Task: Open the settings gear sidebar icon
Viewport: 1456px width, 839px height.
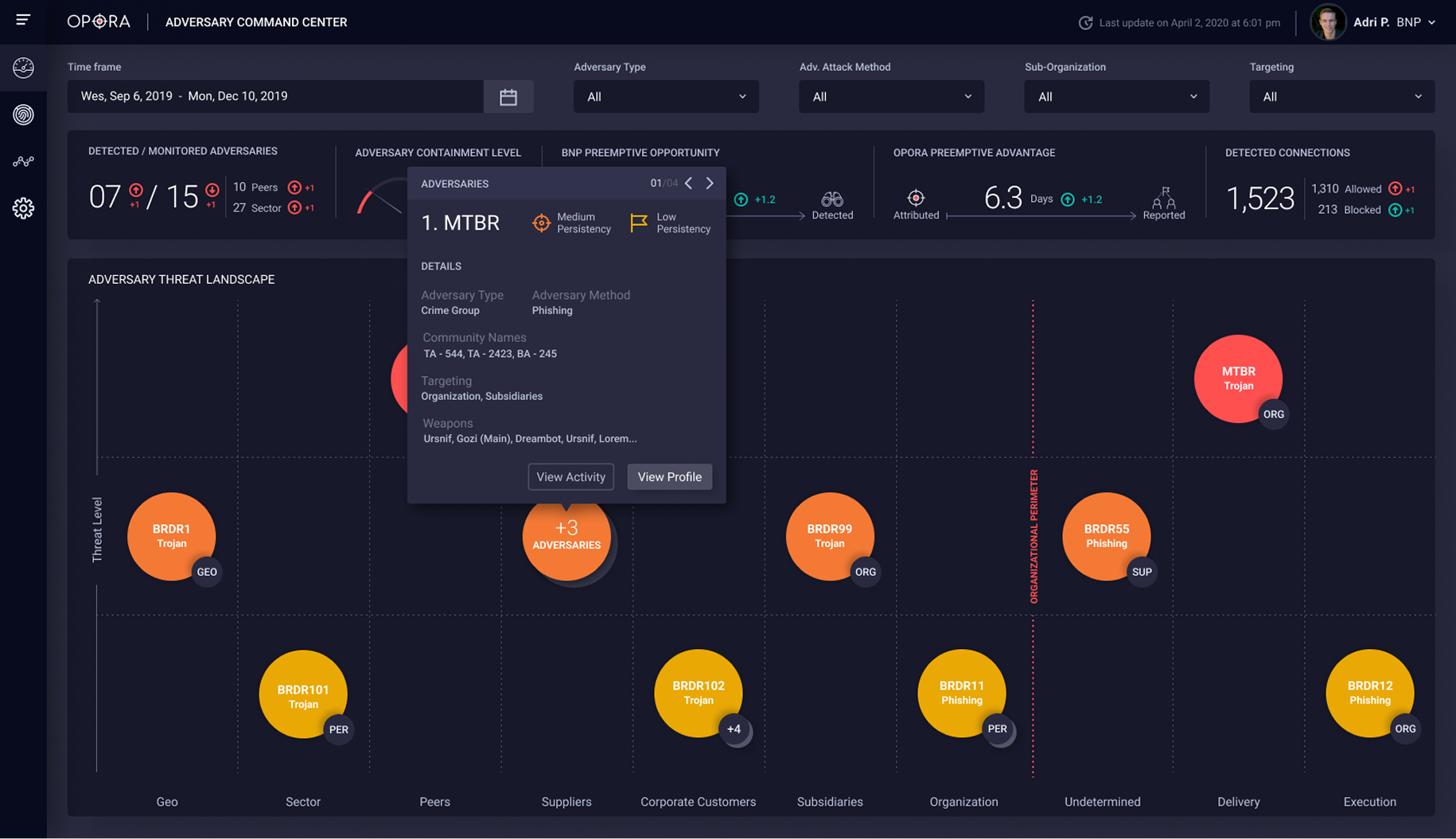Action: pos(23,208)
